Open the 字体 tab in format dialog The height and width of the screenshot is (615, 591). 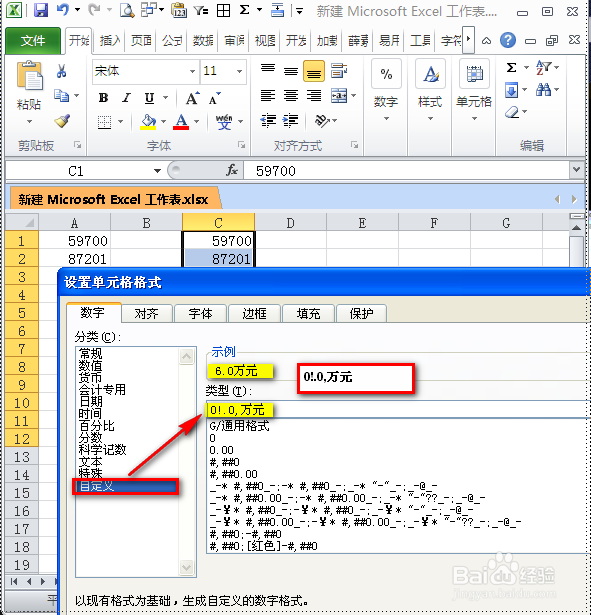click(200, 313)
